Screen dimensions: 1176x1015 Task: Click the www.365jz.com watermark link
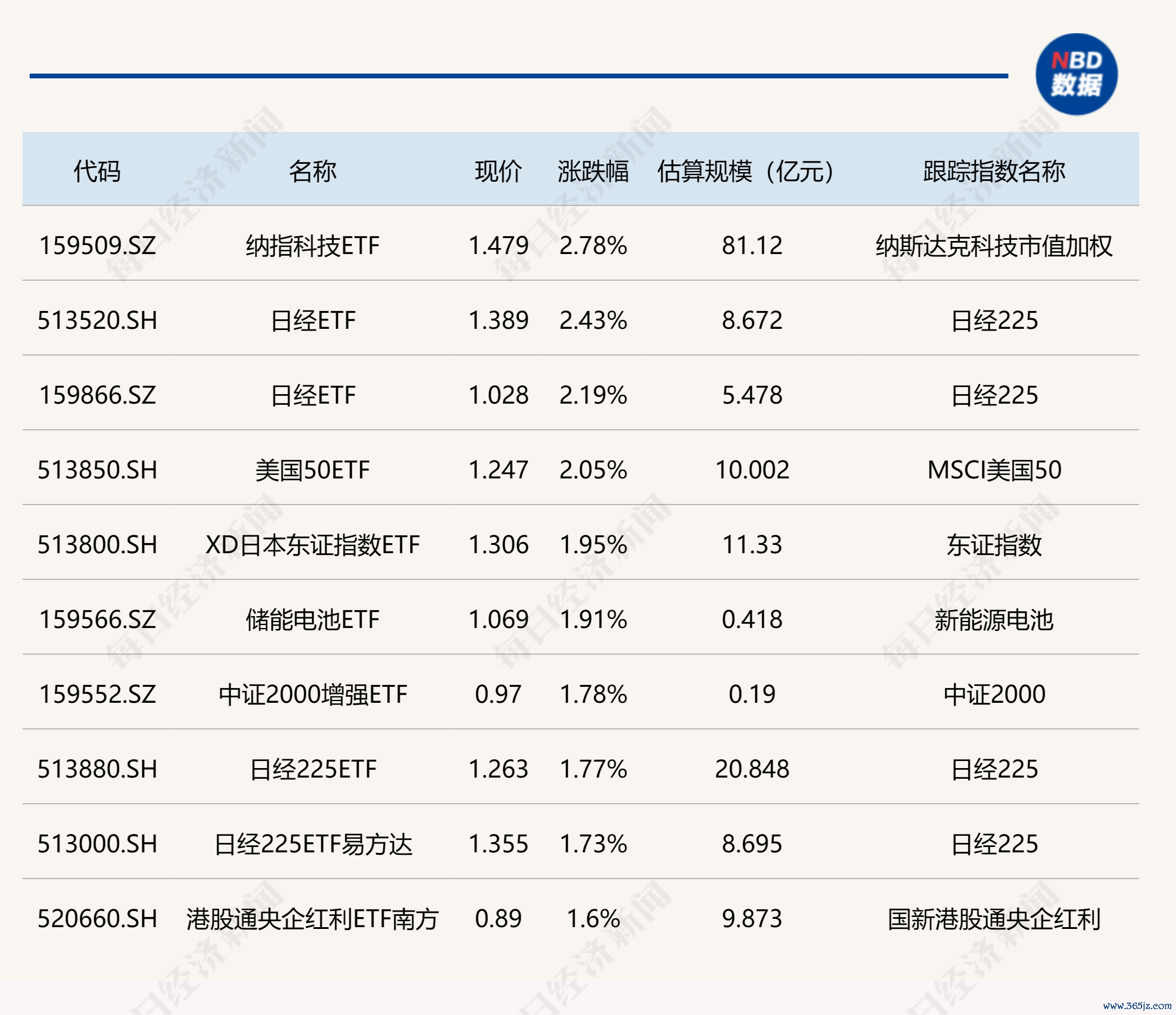[1137, 1006]
